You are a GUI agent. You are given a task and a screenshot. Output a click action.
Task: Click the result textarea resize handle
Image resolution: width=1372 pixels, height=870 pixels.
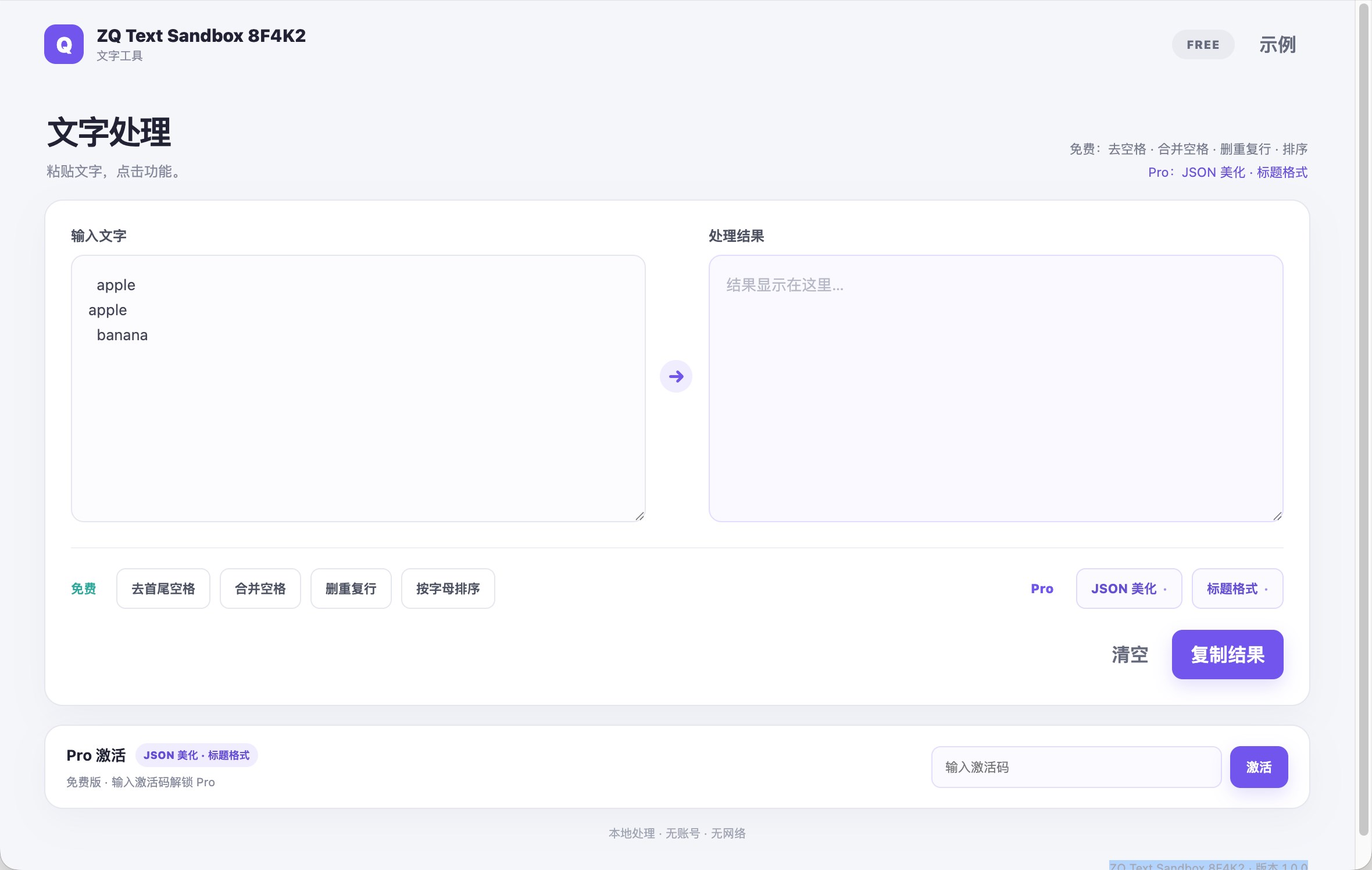click(x=1277, y=516)
